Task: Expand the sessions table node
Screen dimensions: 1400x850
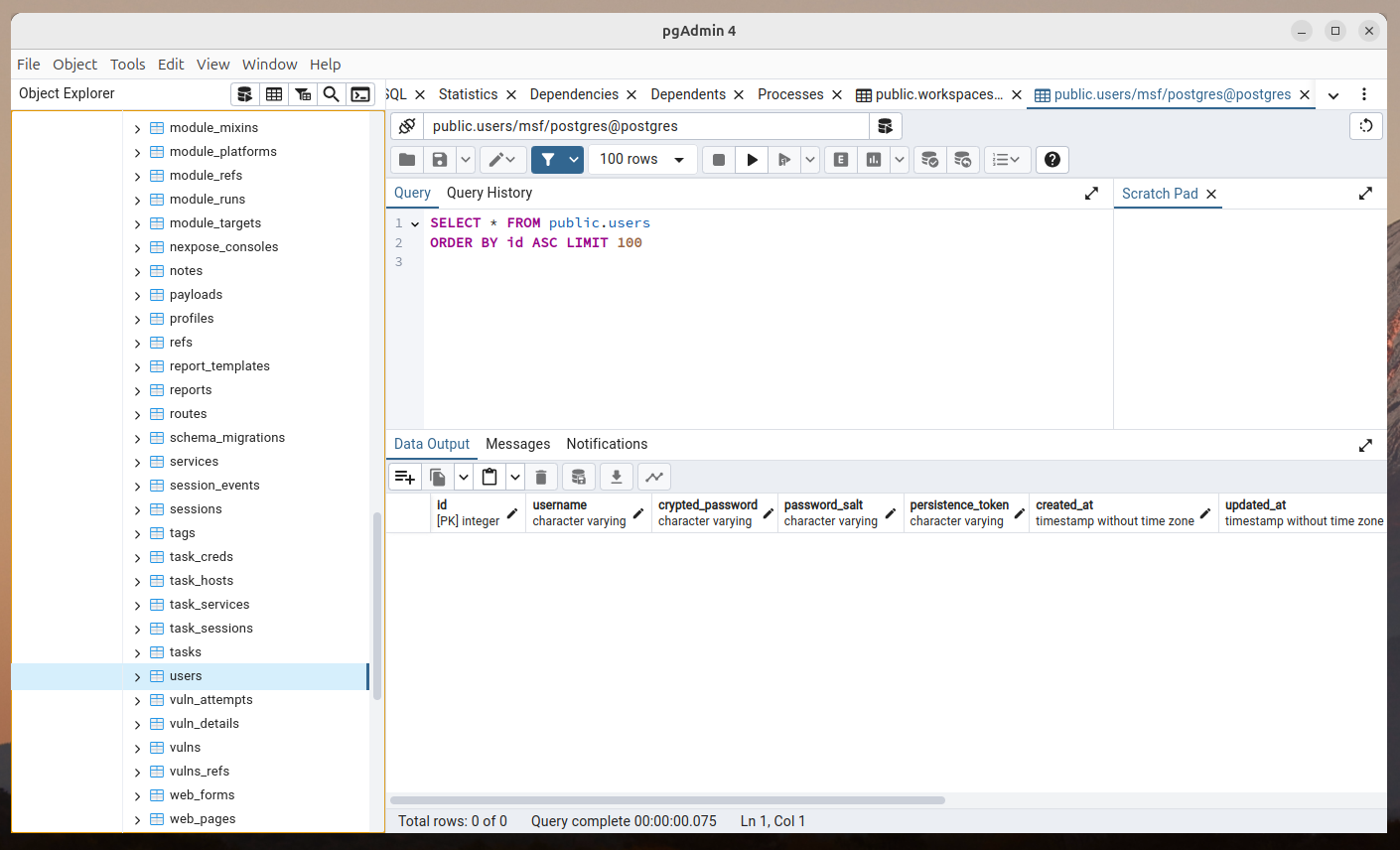Action: point(138,509)
